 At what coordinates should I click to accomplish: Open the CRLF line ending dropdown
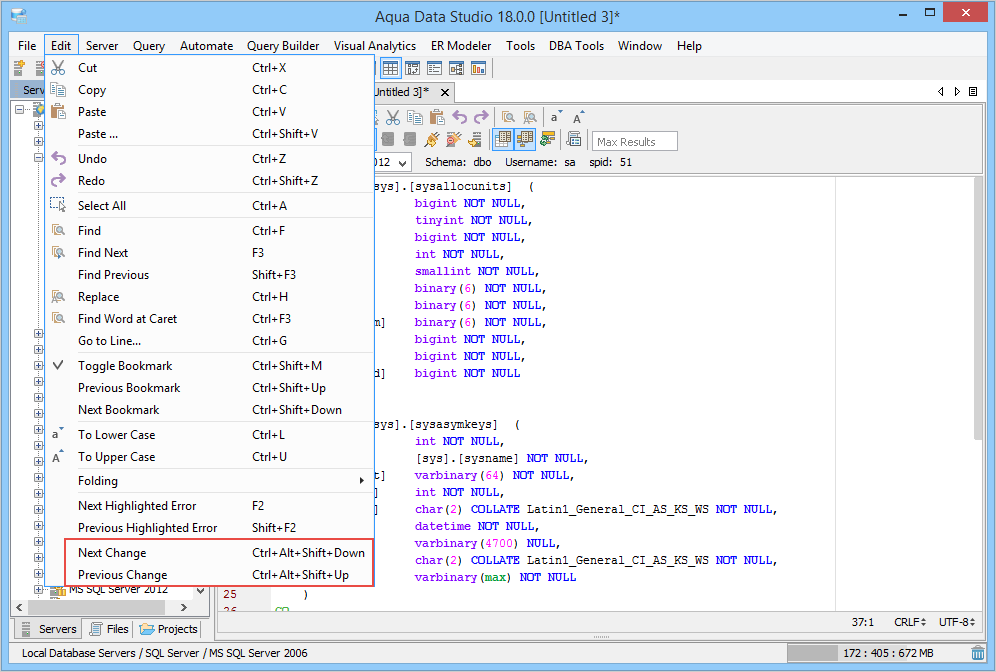(910, 622)
